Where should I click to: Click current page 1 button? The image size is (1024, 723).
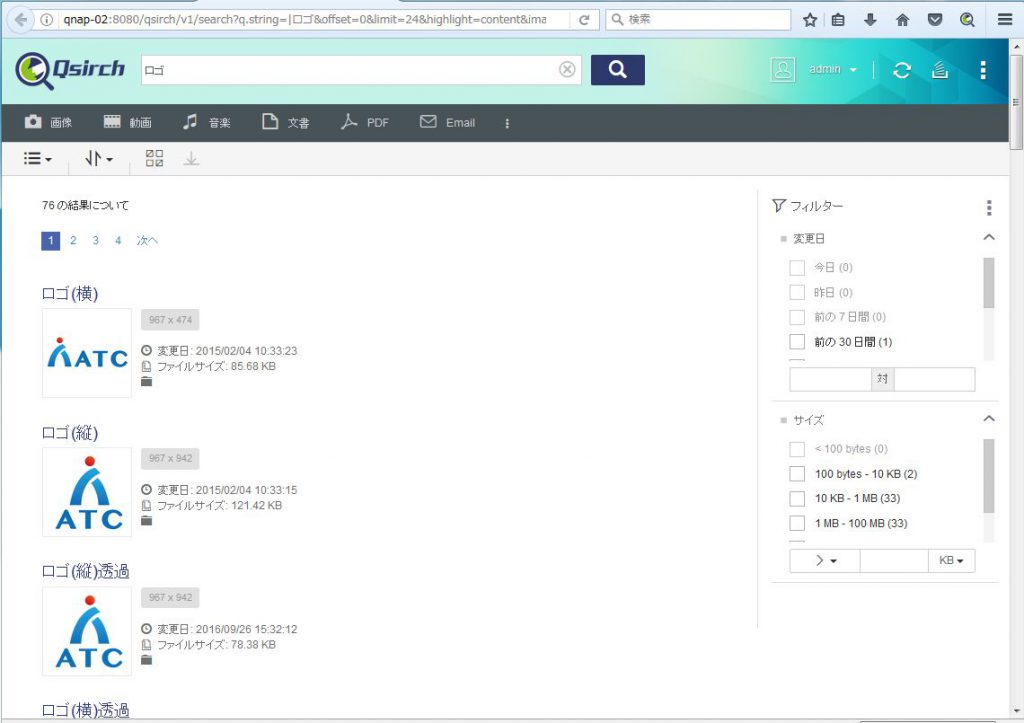click(x=50, y=240)
